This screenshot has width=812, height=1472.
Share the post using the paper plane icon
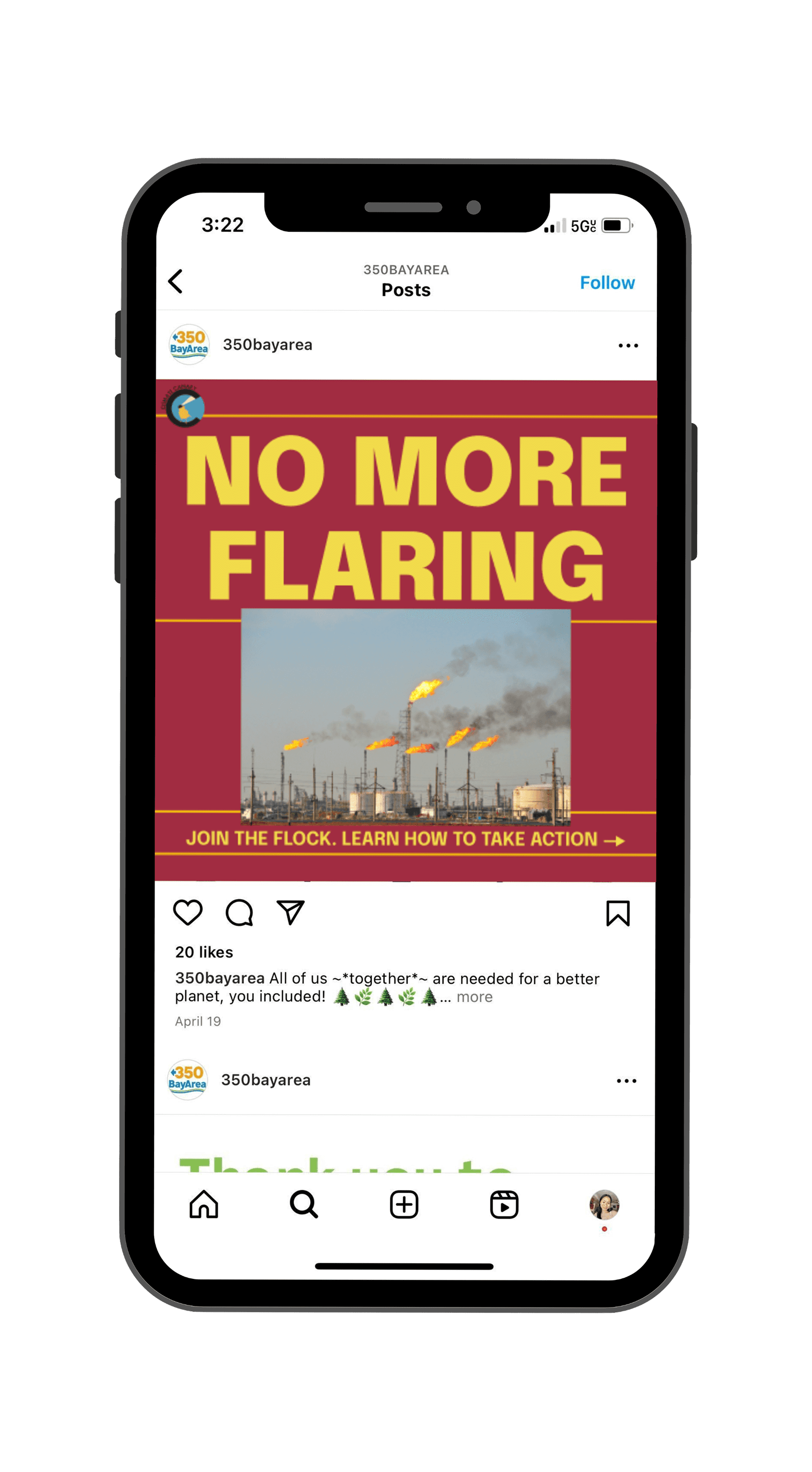tap(290, 912)
